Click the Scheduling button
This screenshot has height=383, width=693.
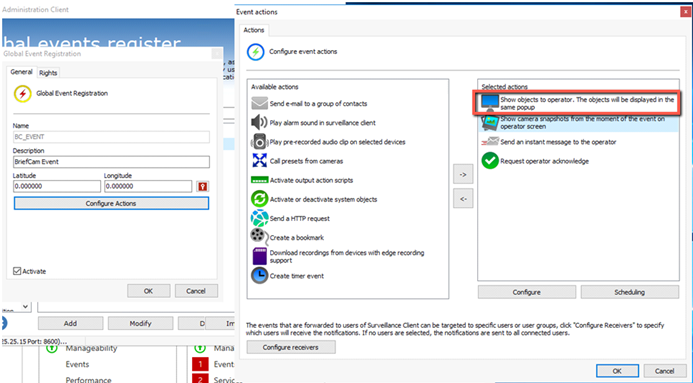coord(629,292)
